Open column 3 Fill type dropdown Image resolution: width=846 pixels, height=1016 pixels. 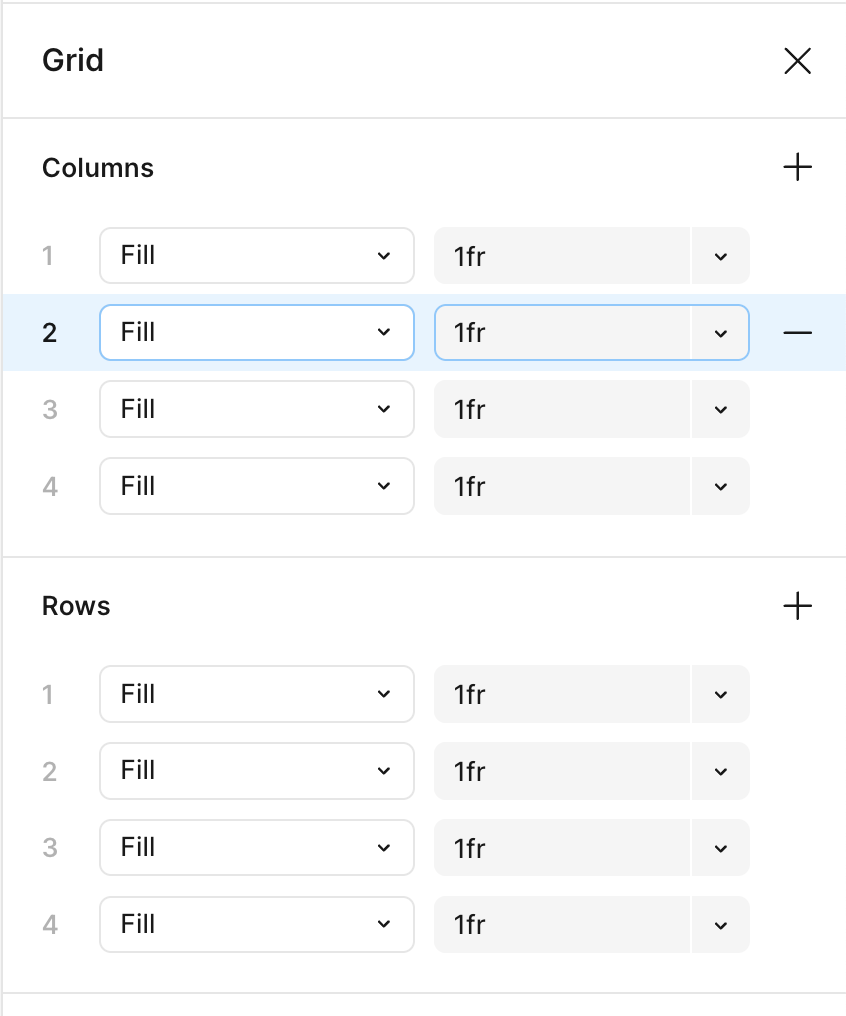point(256,409)
